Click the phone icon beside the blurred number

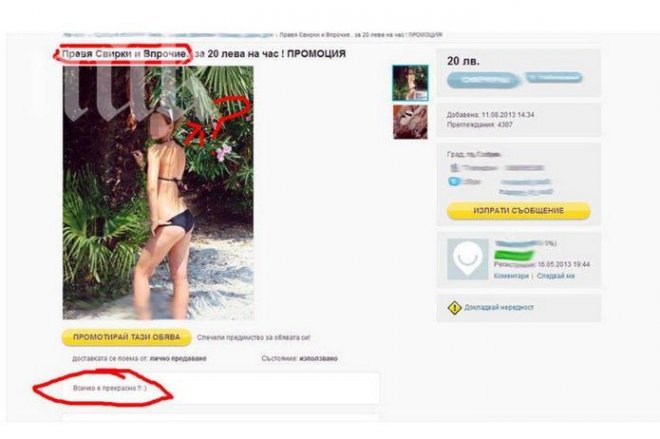(x=454, y=168)
